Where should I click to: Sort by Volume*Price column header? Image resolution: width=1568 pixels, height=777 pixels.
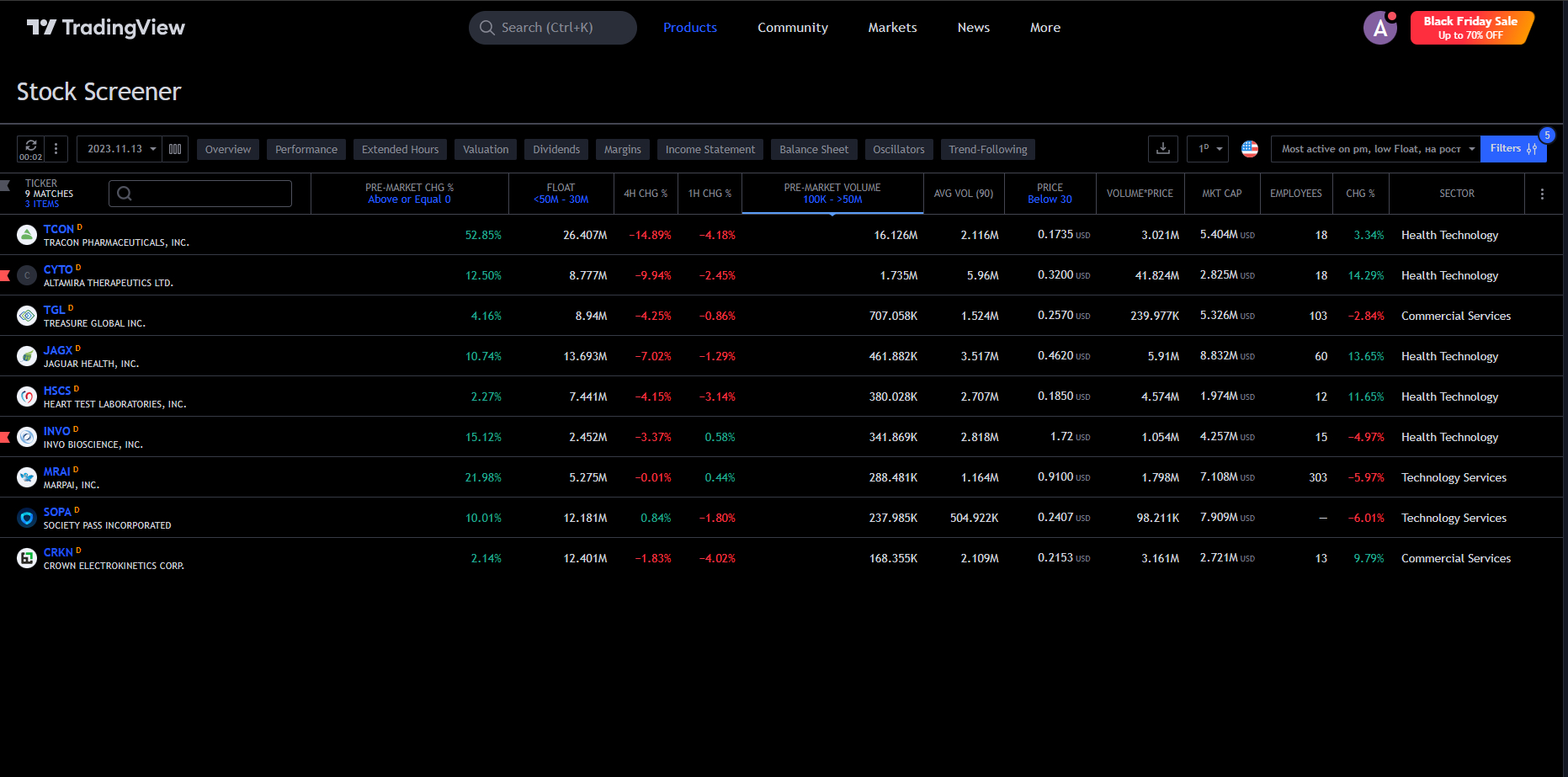(1140, 194)
